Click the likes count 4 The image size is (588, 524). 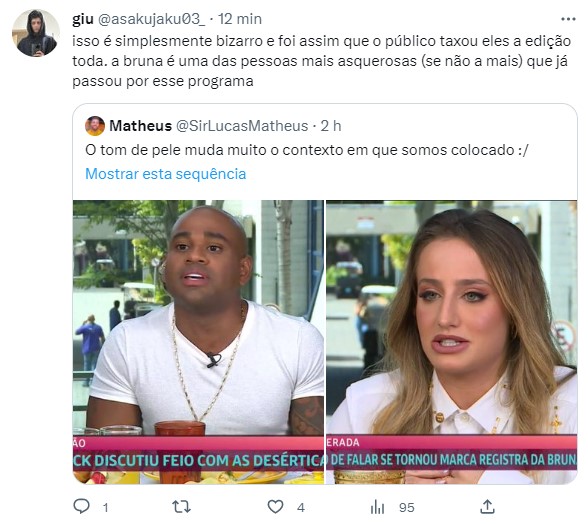(x=301, y=507)
